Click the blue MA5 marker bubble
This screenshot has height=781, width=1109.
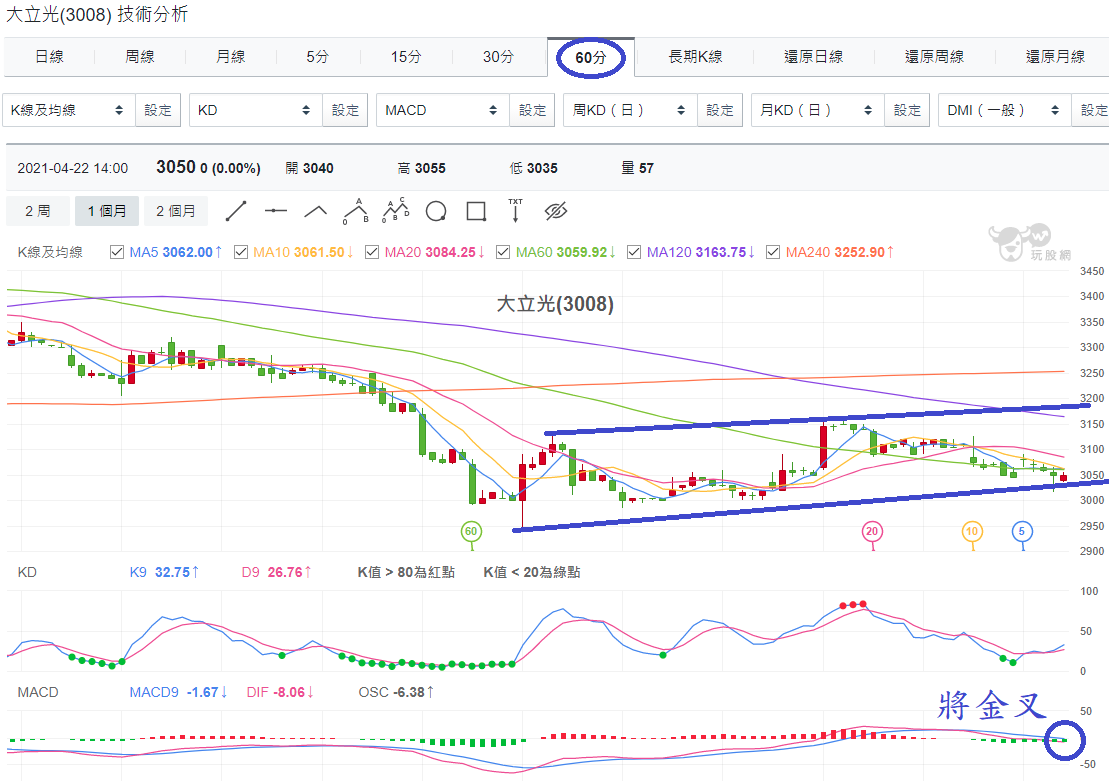(1021, 531)
